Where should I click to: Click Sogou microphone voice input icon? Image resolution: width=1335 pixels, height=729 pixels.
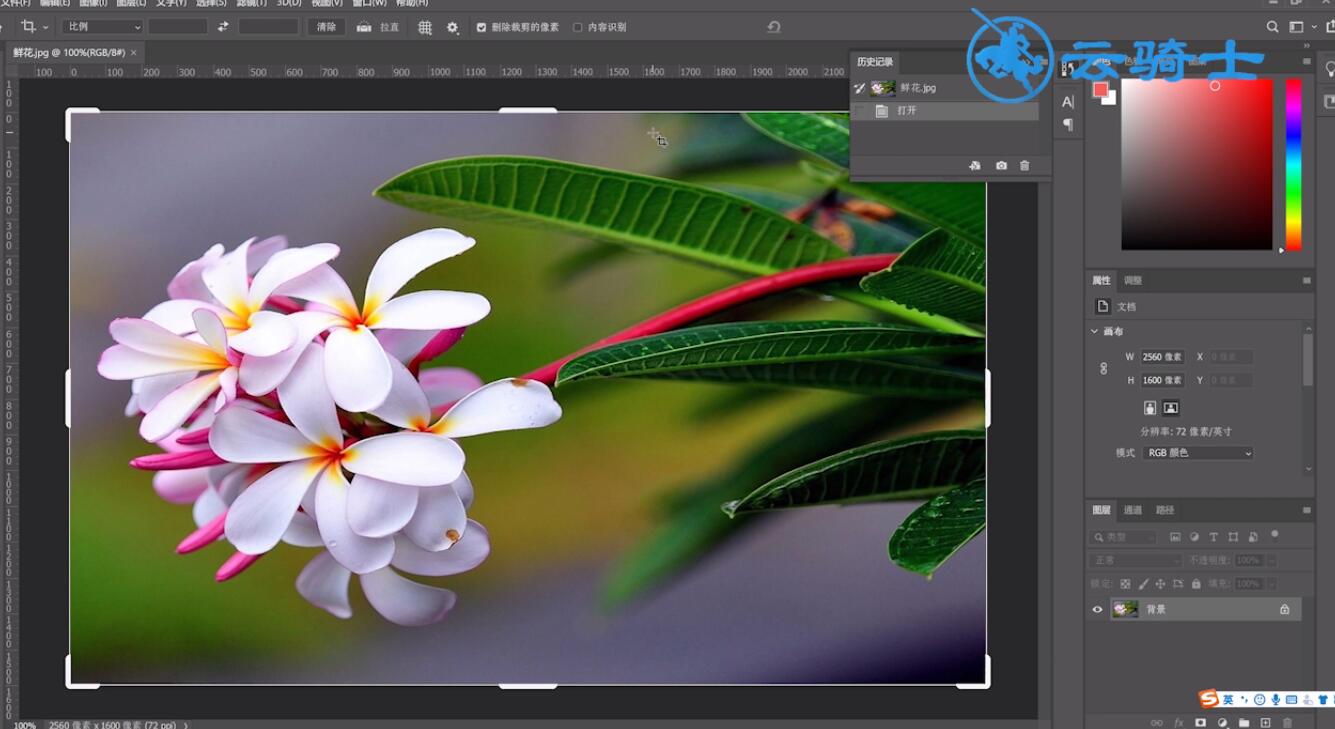tap(1276, 700)
